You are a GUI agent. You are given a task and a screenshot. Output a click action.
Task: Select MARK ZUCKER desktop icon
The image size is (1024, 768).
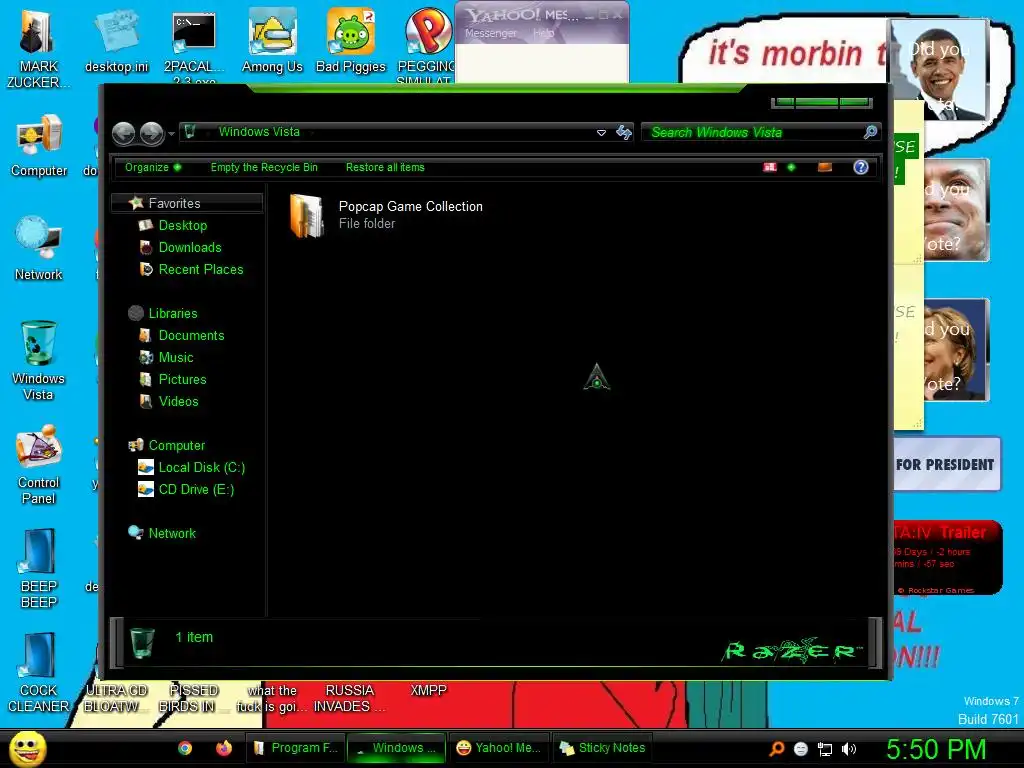[x=38, y=47]
